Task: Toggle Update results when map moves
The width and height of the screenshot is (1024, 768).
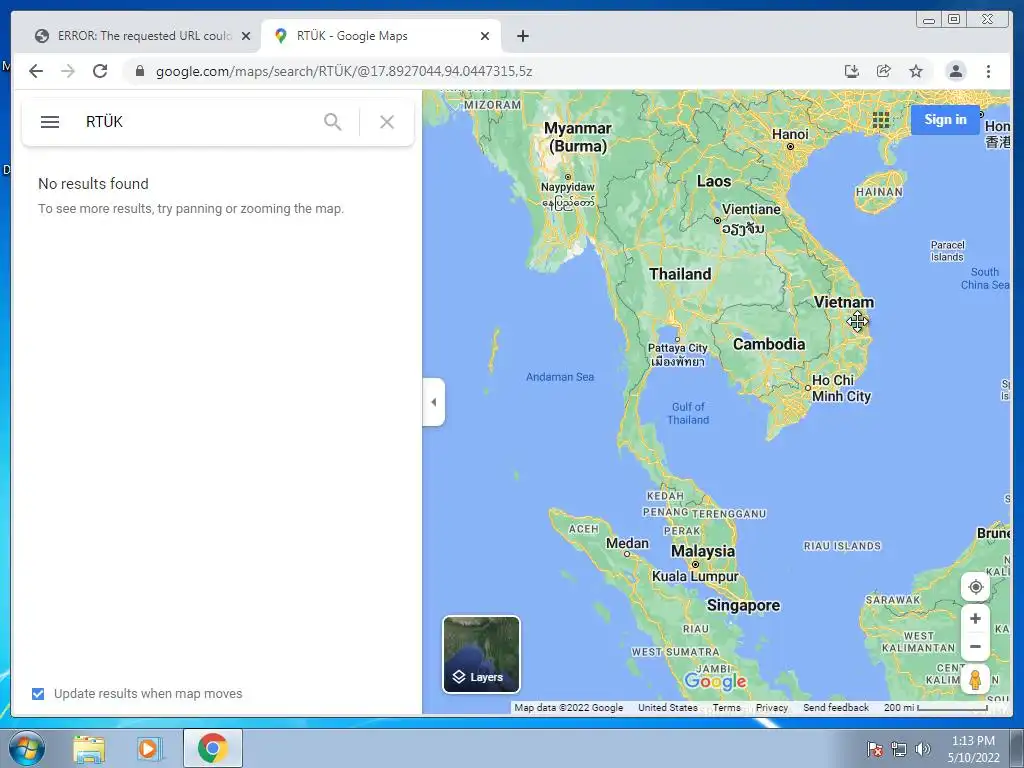Action: 38,694
